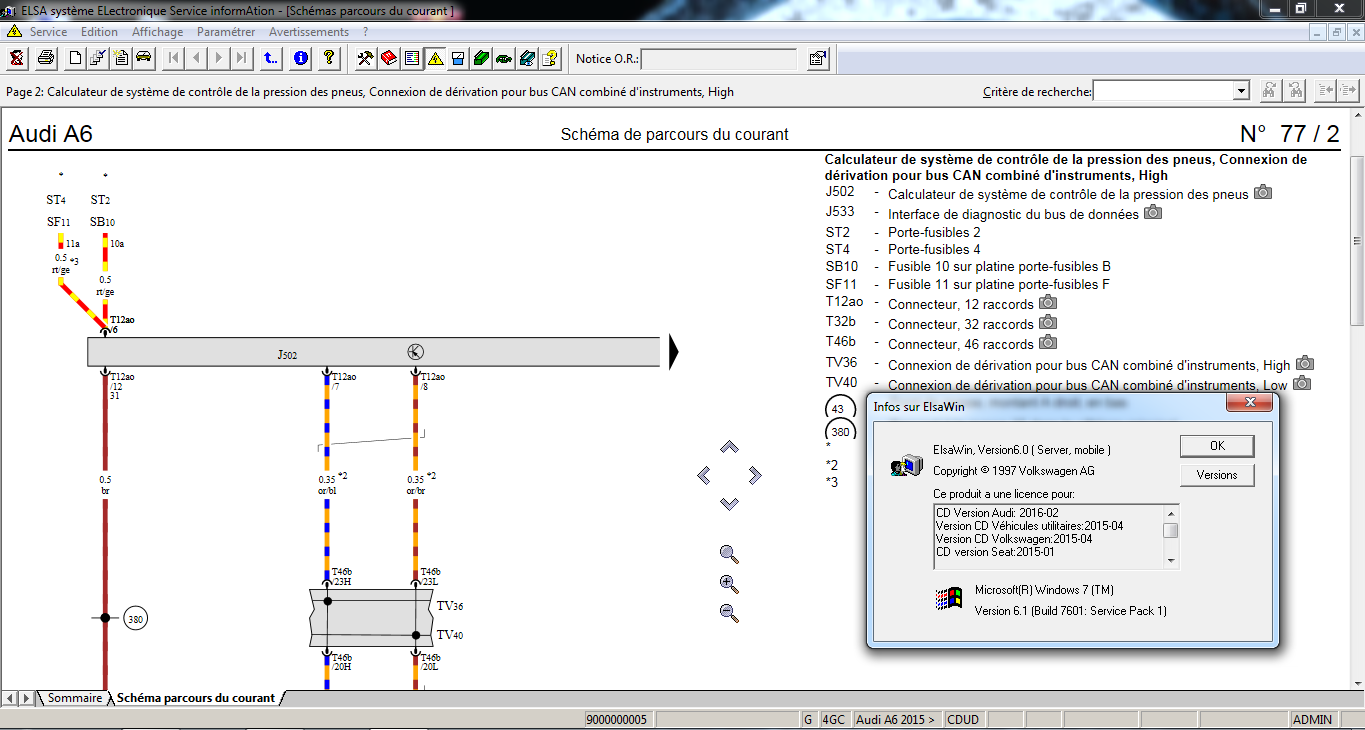
Task: Open the question mark help menu
Action: [x=366, y=32]
